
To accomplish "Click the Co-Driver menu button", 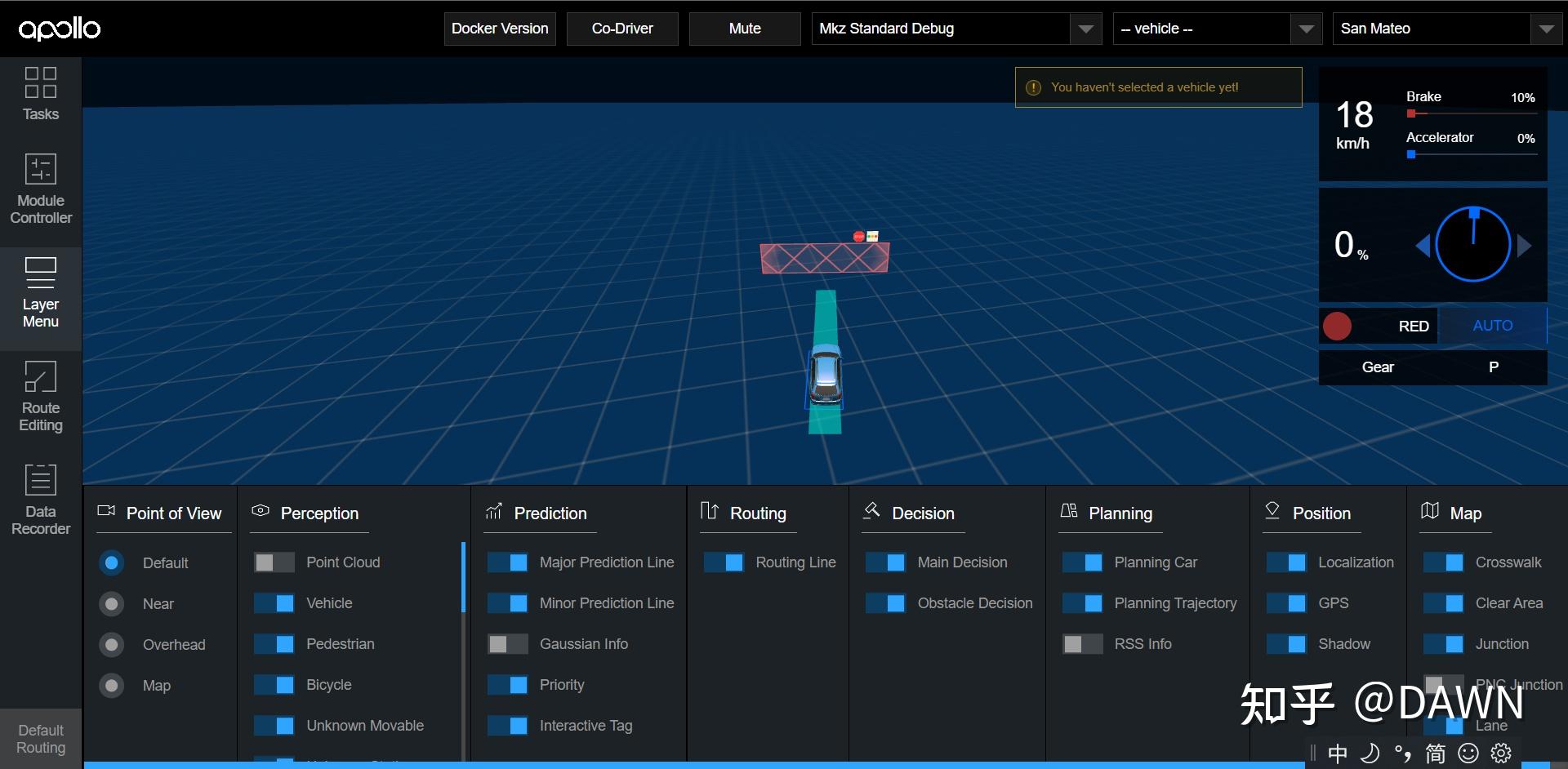I will click(x=622, y=29).
